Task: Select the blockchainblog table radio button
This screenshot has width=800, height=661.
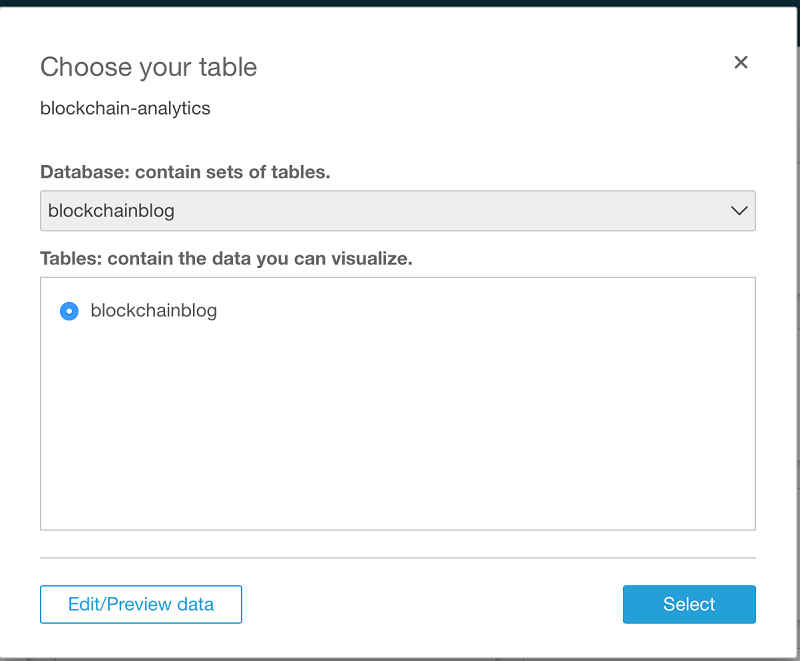Action: click(x=69, y=311)
